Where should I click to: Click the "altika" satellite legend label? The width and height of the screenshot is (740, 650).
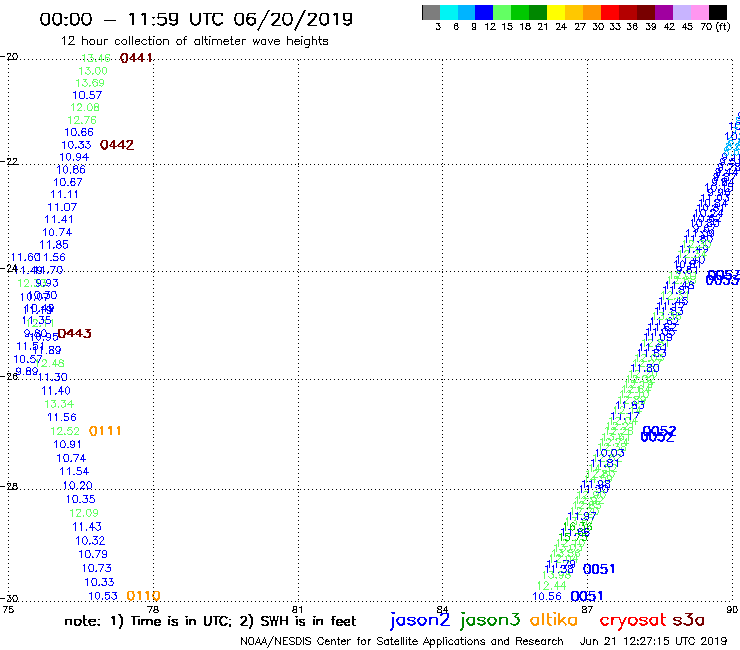[554, 619]
